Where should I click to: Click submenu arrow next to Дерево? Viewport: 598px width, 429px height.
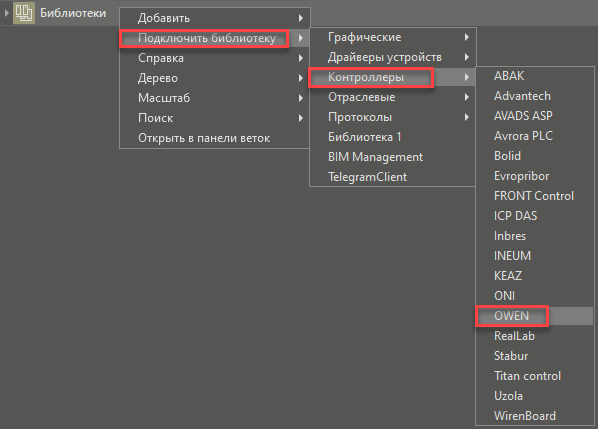click(301, 78)
